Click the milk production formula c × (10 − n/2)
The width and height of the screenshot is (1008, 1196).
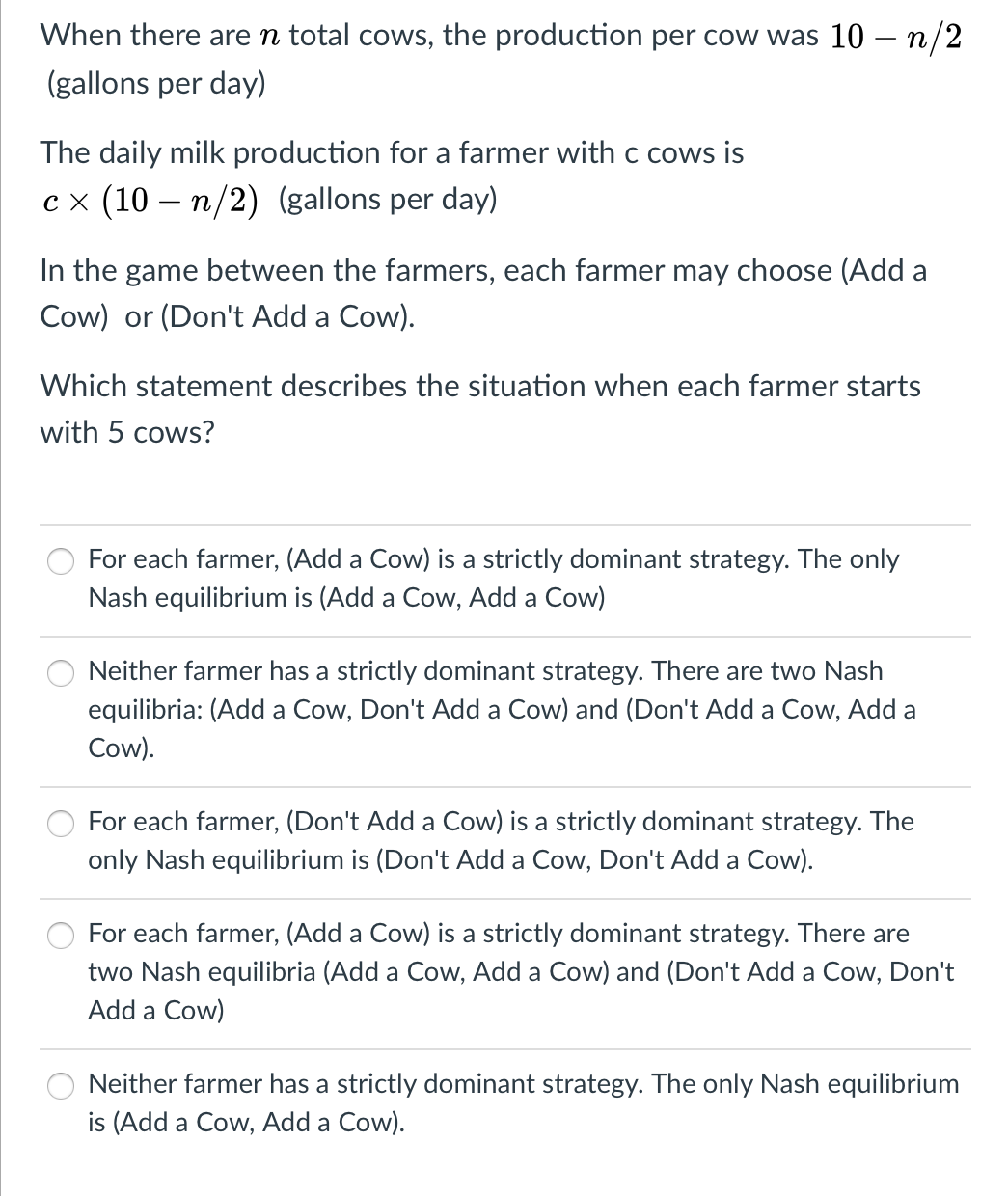pyautogui.click(x=150, y=200)
